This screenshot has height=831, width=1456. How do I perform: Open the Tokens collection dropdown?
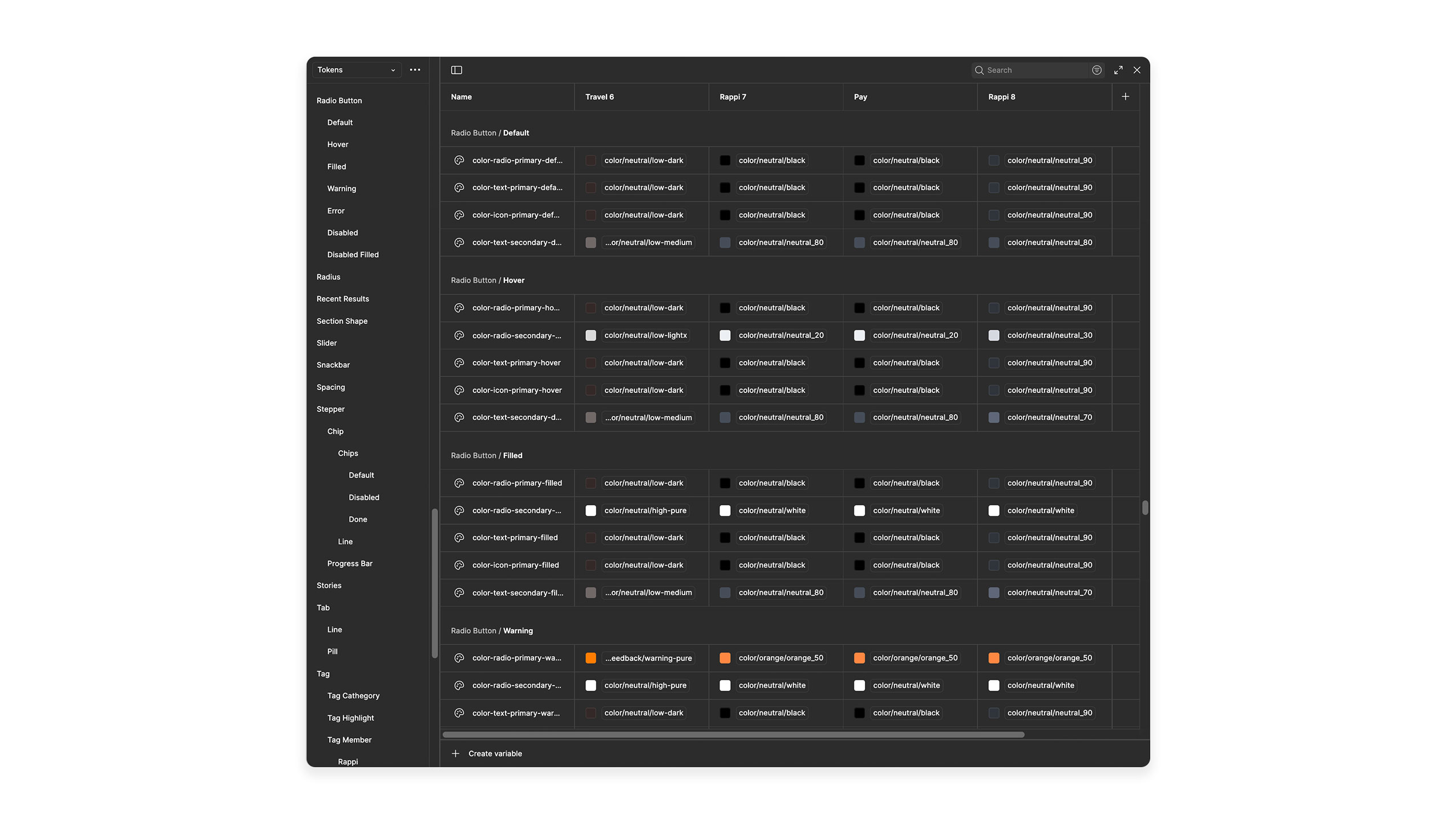pyautogui.click(x=356, y=70)
